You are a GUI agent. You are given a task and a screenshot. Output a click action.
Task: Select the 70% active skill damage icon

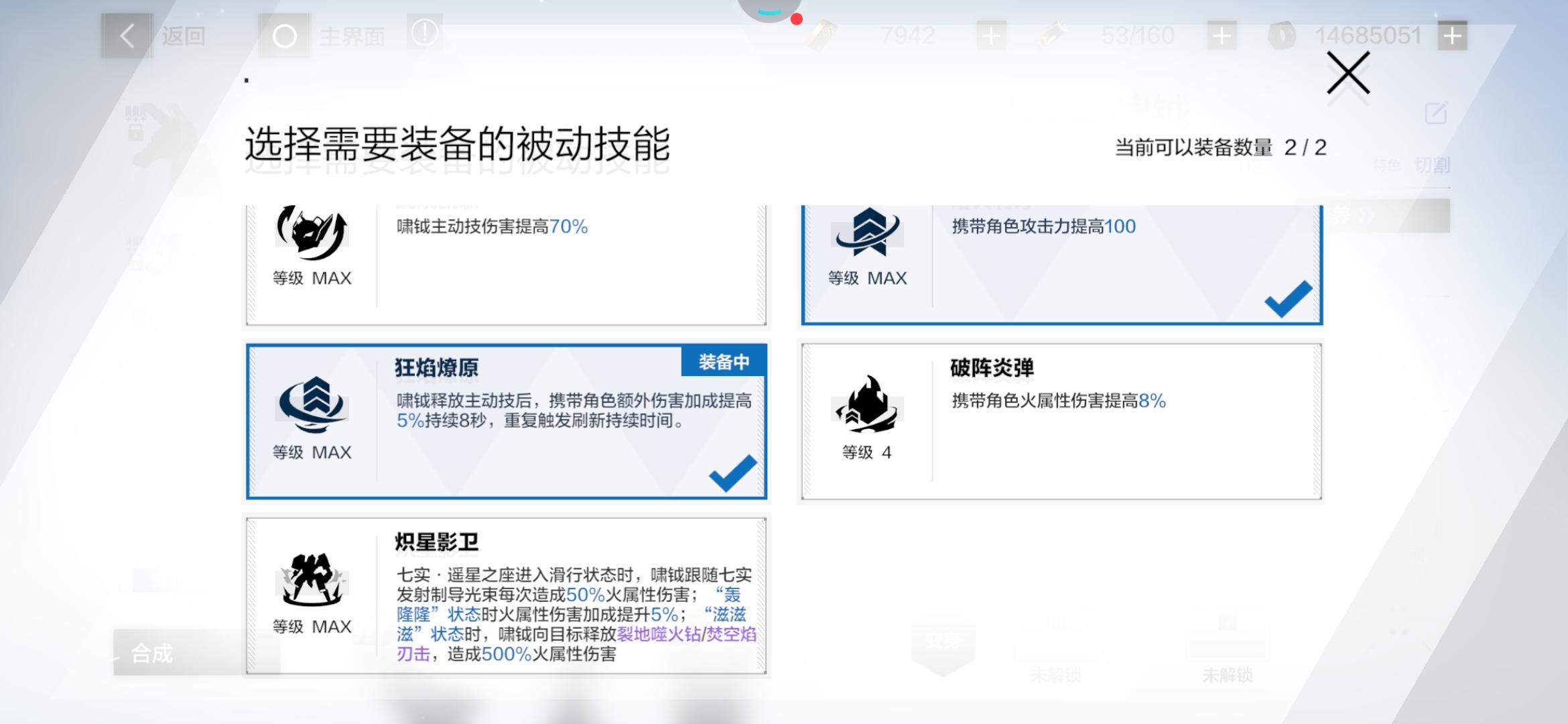pyautogui.click(x=312, y=232)
